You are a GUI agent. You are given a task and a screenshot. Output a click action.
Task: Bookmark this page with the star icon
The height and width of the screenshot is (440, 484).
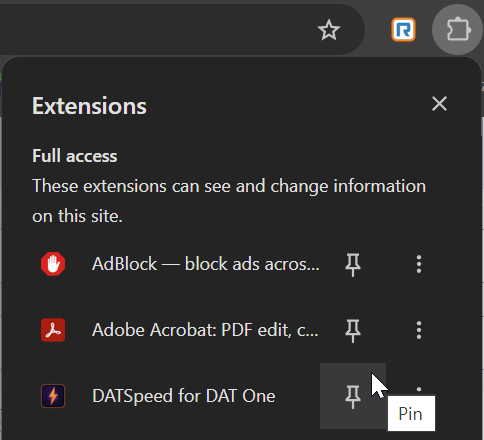(329, 30)
